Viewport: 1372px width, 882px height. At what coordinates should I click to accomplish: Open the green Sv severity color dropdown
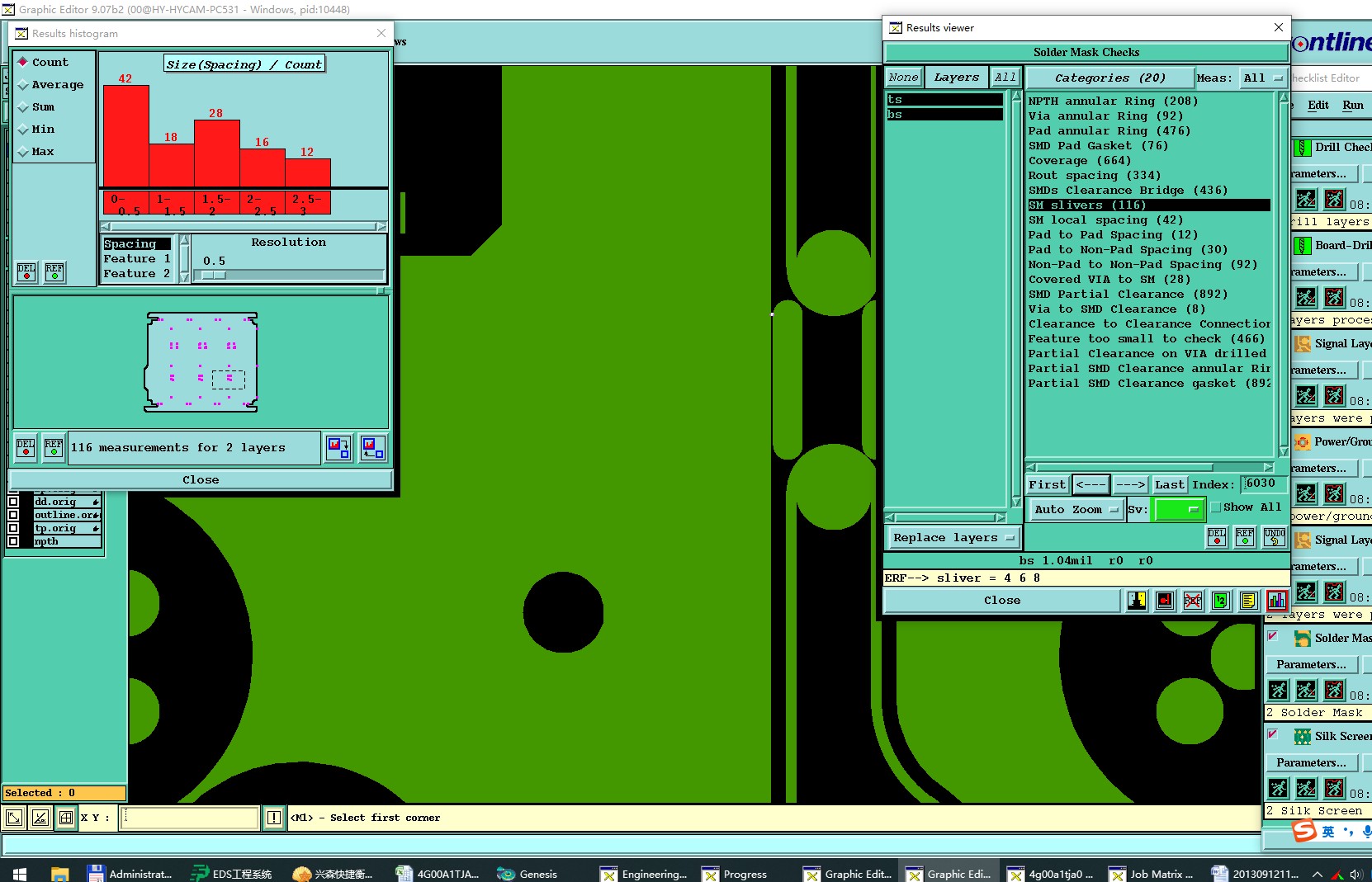click(x=1179, y=510)
